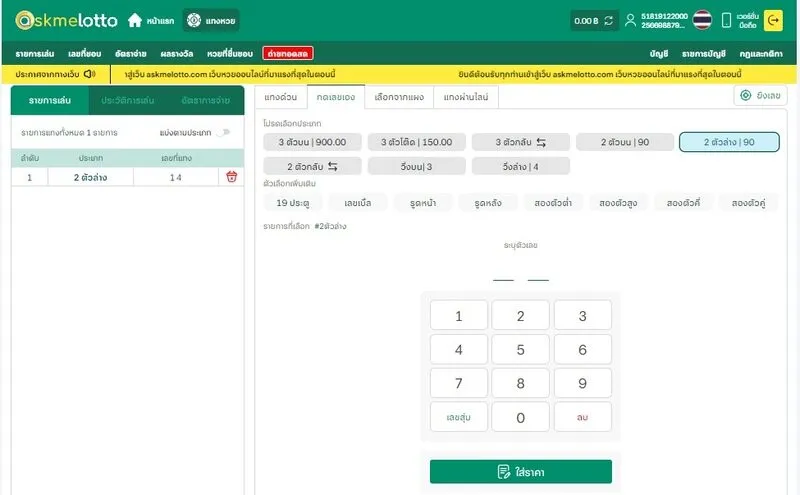The height and width of the screenshot is (495, 800).
Task: Switch to the แทงด่วน tab
Action: 281,97
